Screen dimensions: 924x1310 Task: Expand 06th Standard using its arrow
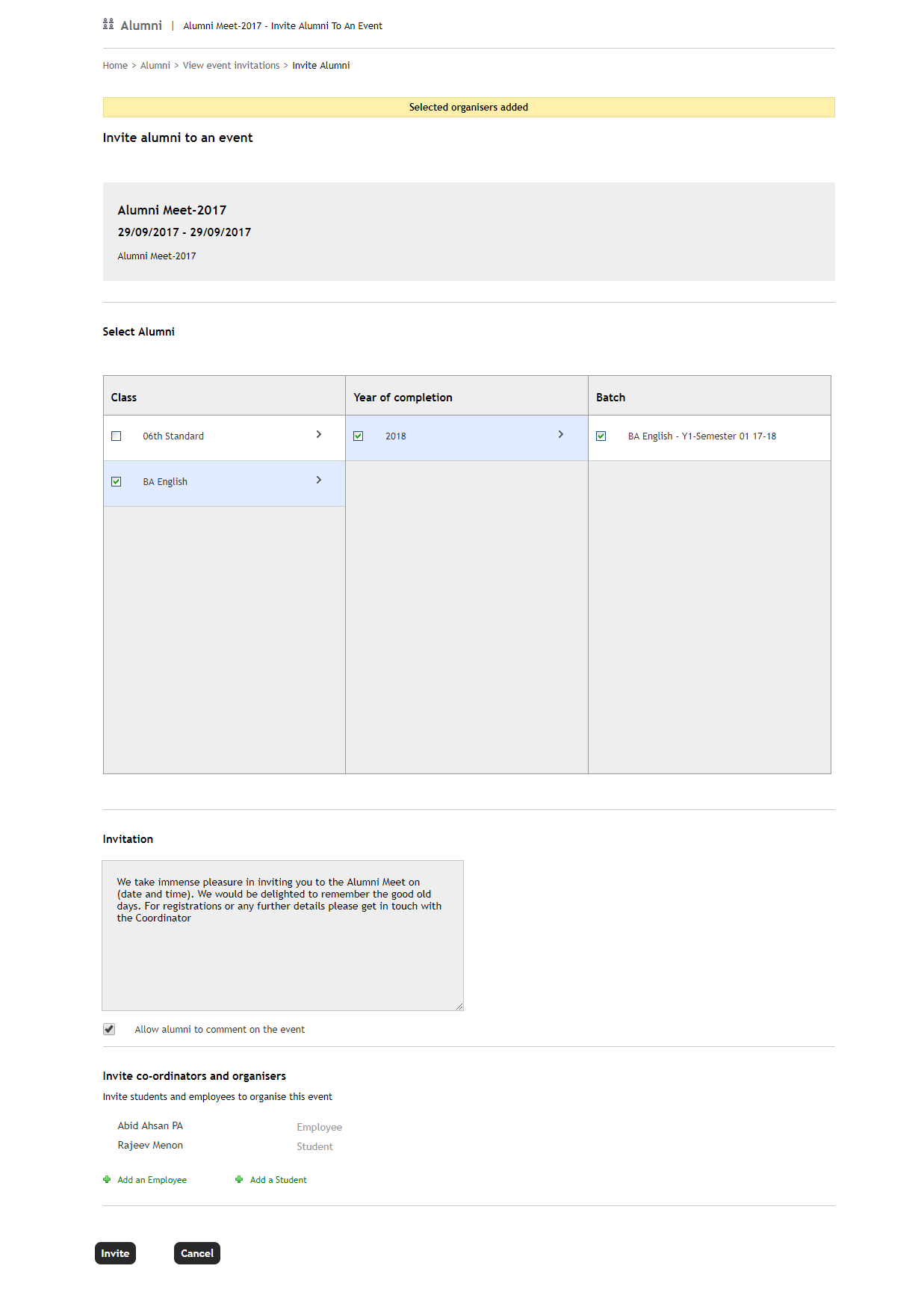pyautogui.click(x=319, y=434)
